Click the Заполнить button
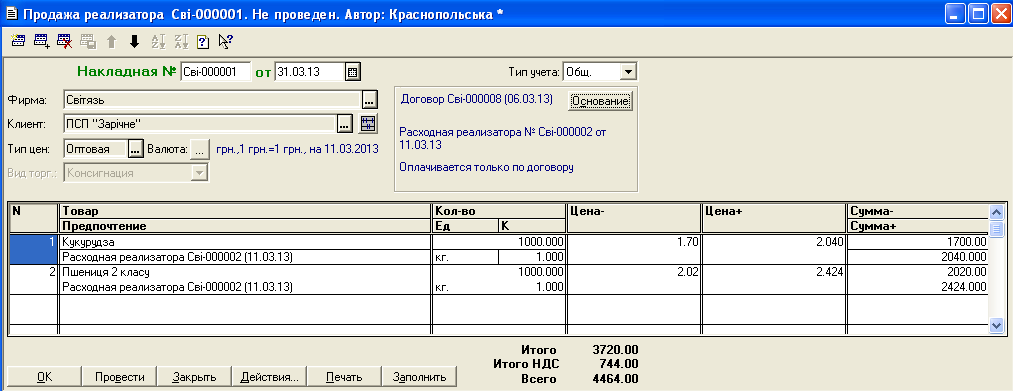This screenshot has height=391, width=1013. [x=419, y=377]
